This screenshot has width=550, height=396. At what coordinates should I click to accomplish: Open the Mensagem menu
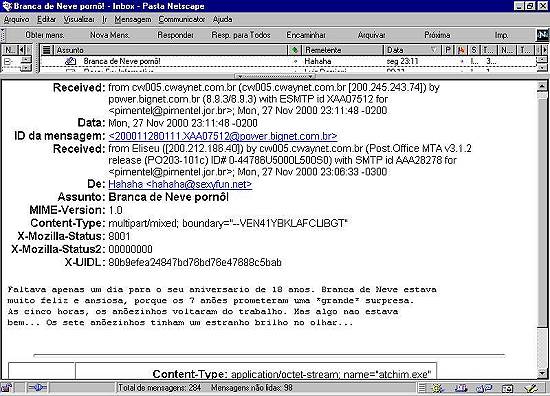[x=133, y=19]
